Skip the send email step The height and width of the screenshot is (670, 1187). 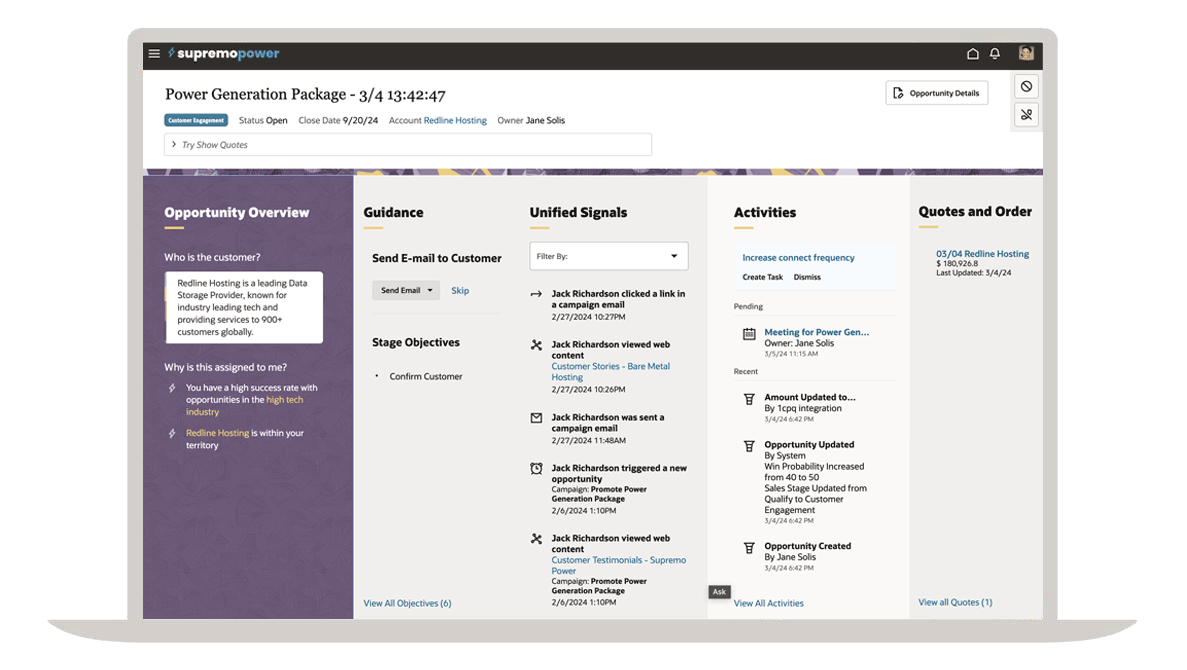click(460, 291)
